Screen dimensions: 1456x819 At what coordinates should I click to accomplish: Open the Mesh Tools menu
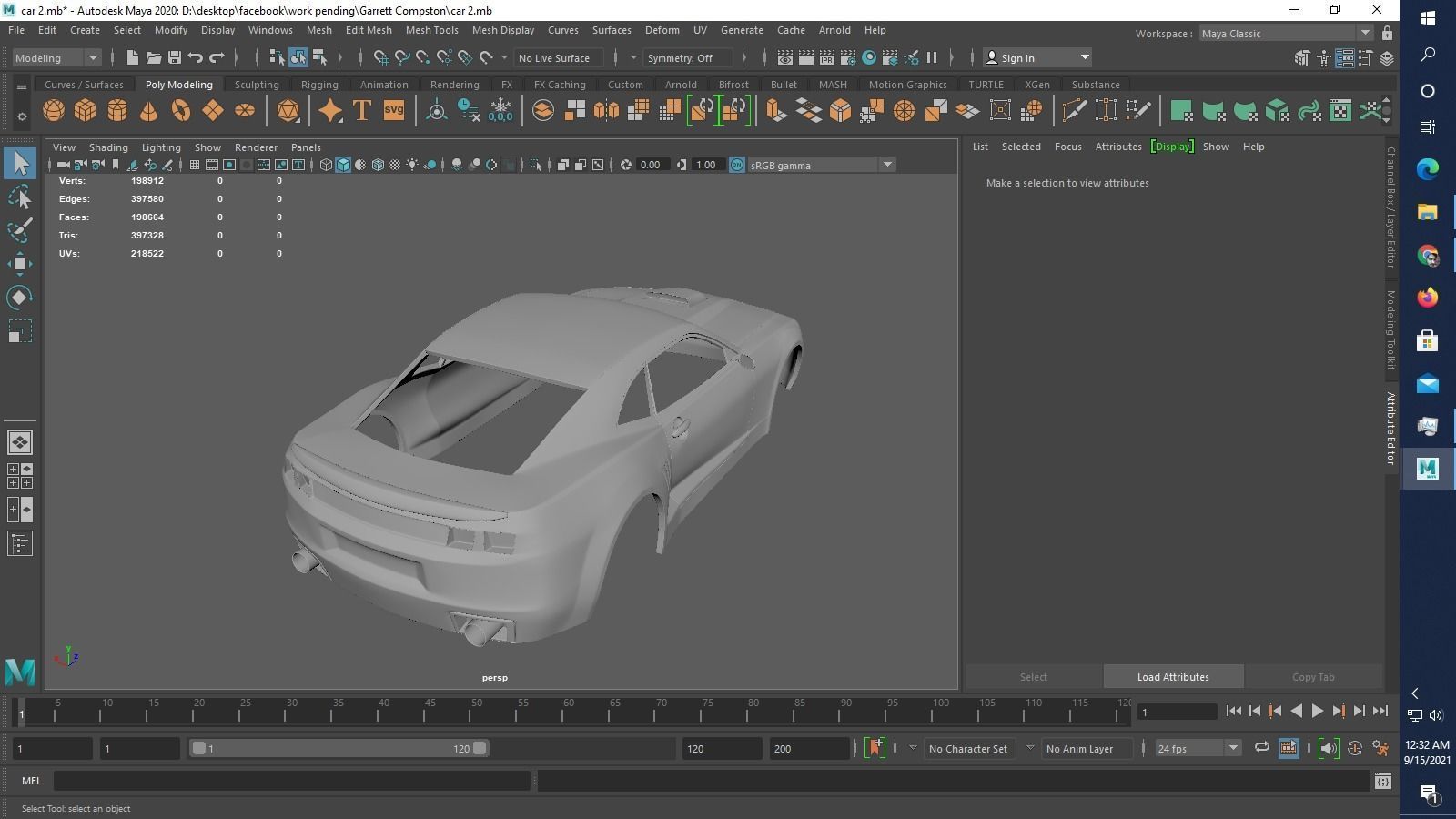tap(431, 30)
